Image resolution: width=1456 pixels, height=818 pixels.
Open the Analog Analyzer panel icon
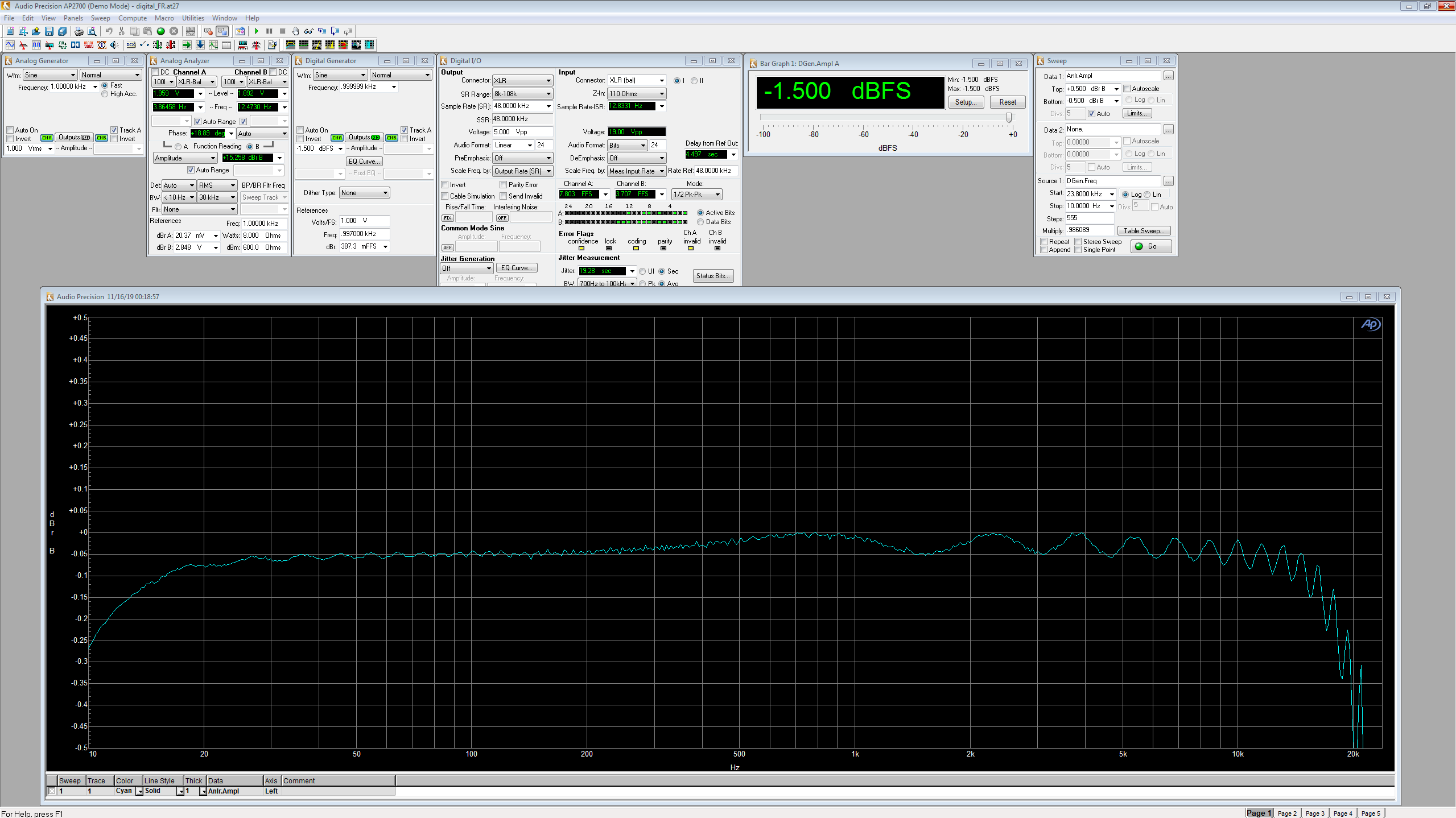click(23, 45)
